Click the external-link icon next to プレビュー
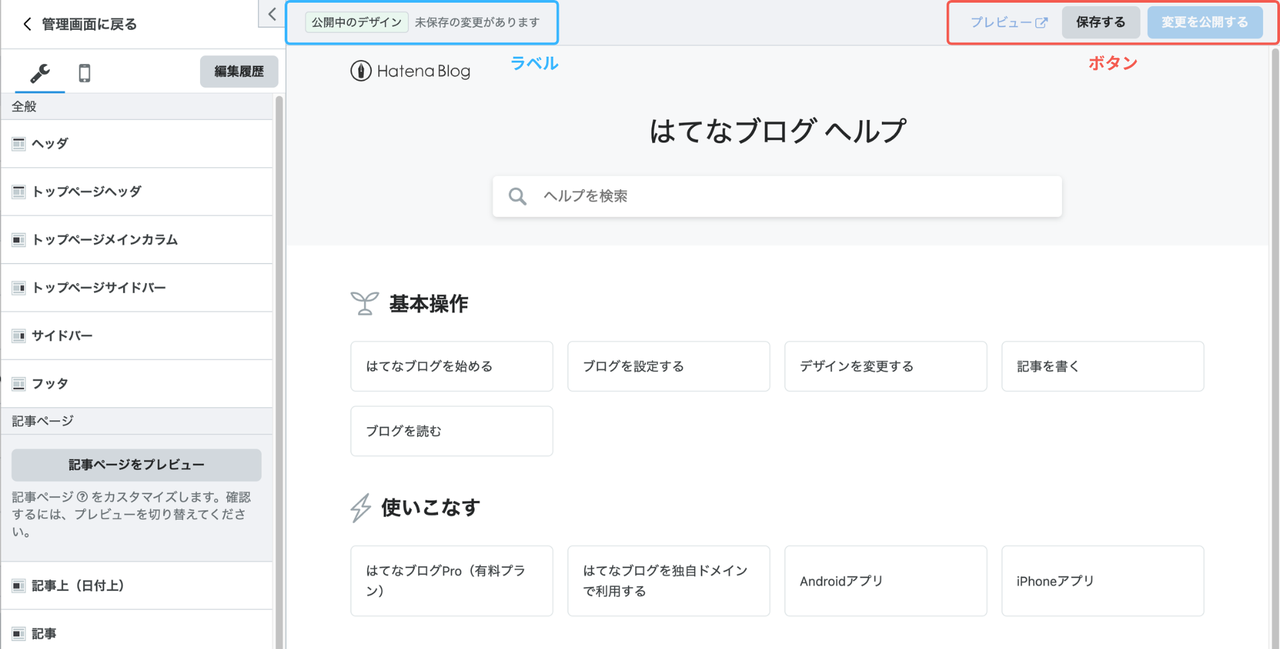This screenshot has height=649, width=1280. pos(1041,23)
